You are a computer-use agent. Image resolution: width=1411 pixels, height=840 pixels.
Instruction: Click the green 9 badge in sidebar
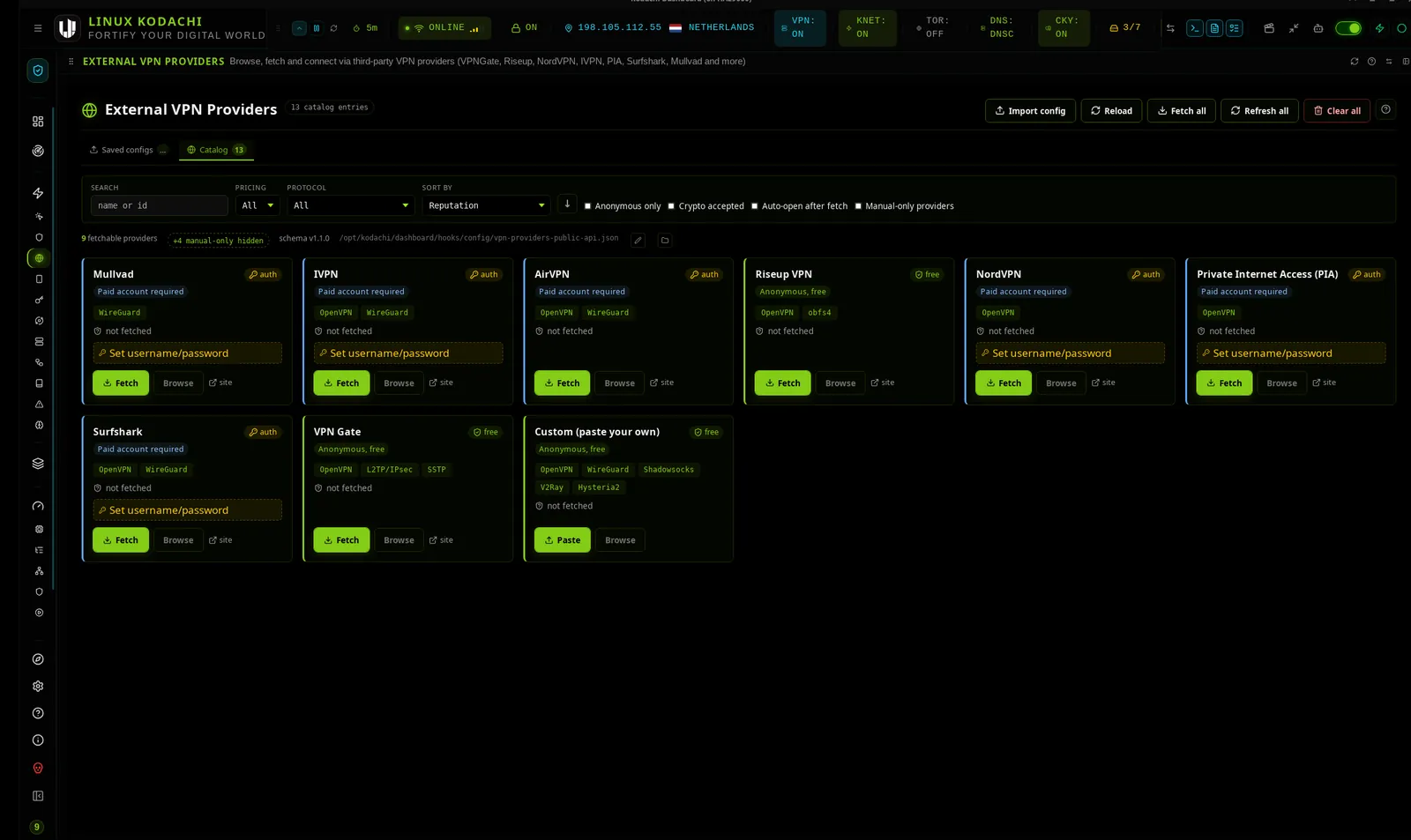click(36, 828)
